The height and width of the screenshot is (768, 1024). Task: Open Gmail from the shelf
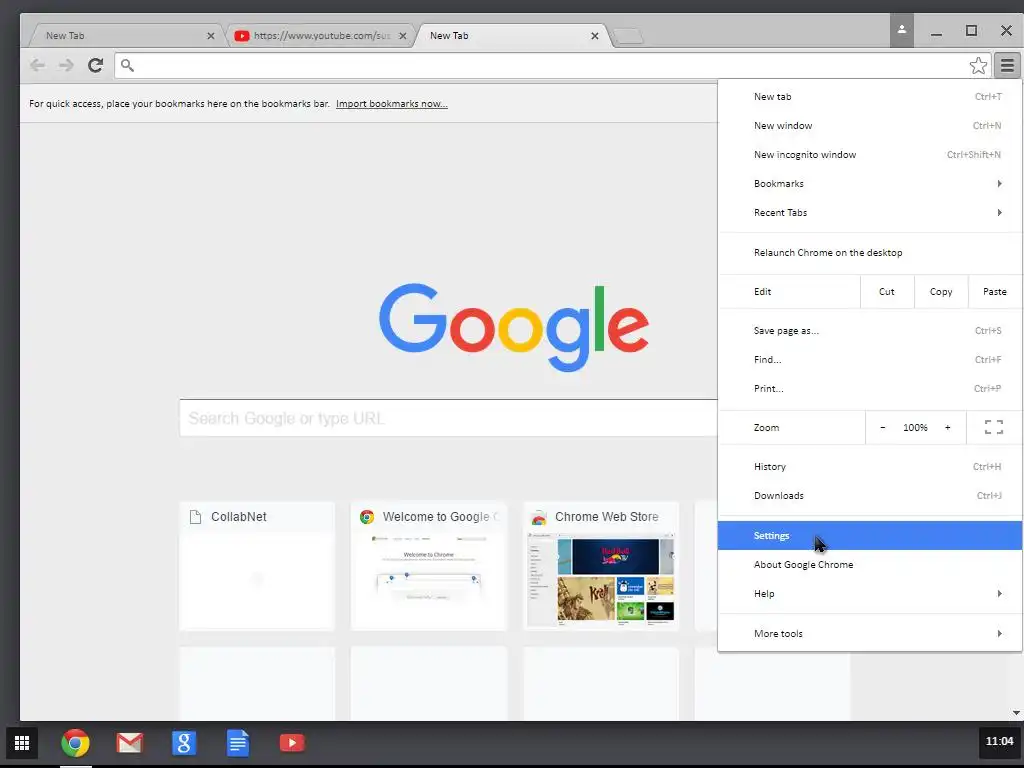[x=129, y=743]
